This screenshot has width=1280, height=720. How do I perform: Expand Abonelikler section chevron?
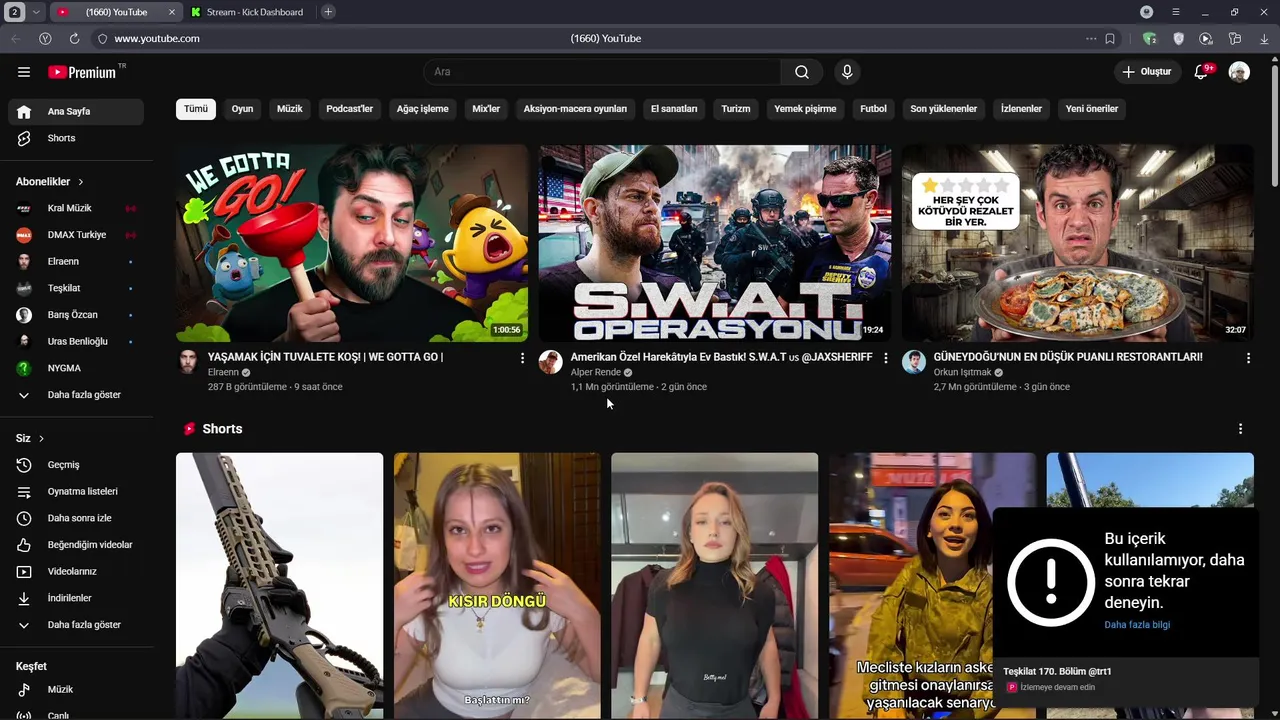pyautogui.click(x=80, y=182)
